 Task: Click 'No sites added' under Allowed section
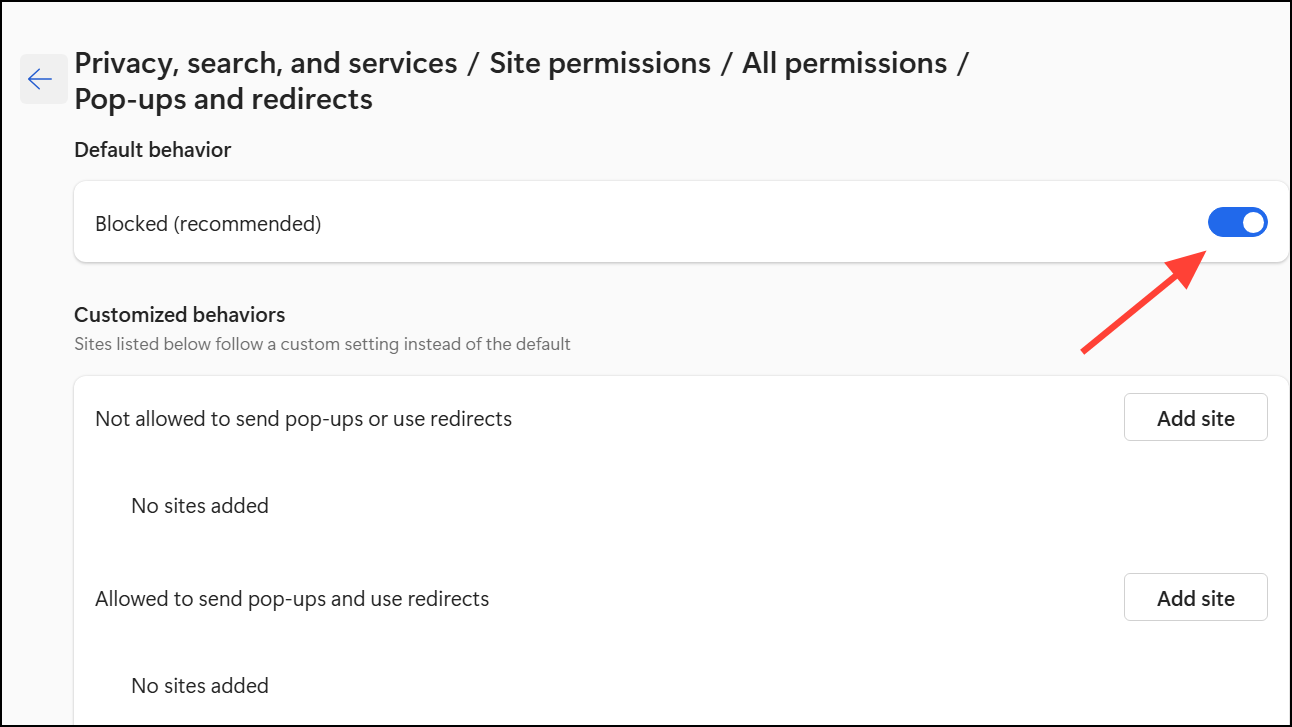(x=200, y=686)
